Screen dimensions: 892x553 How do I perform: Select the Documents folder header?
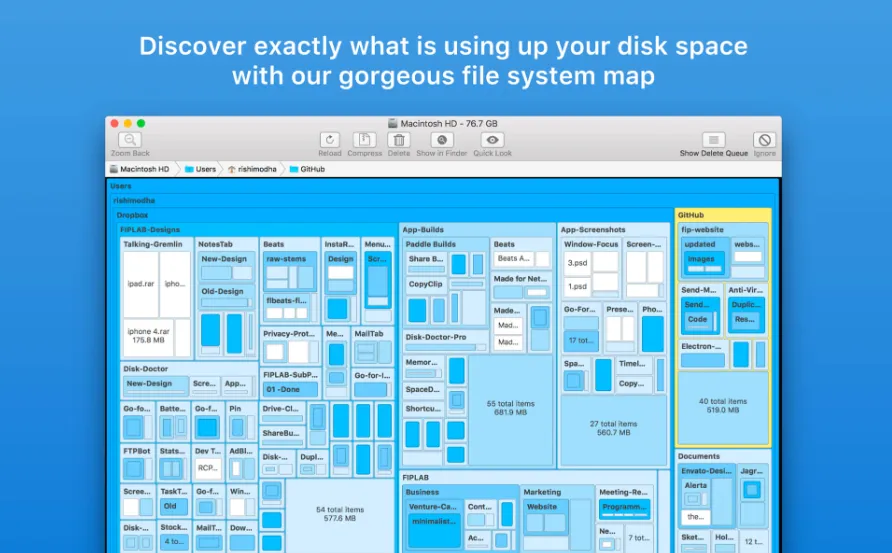point(699,456)
